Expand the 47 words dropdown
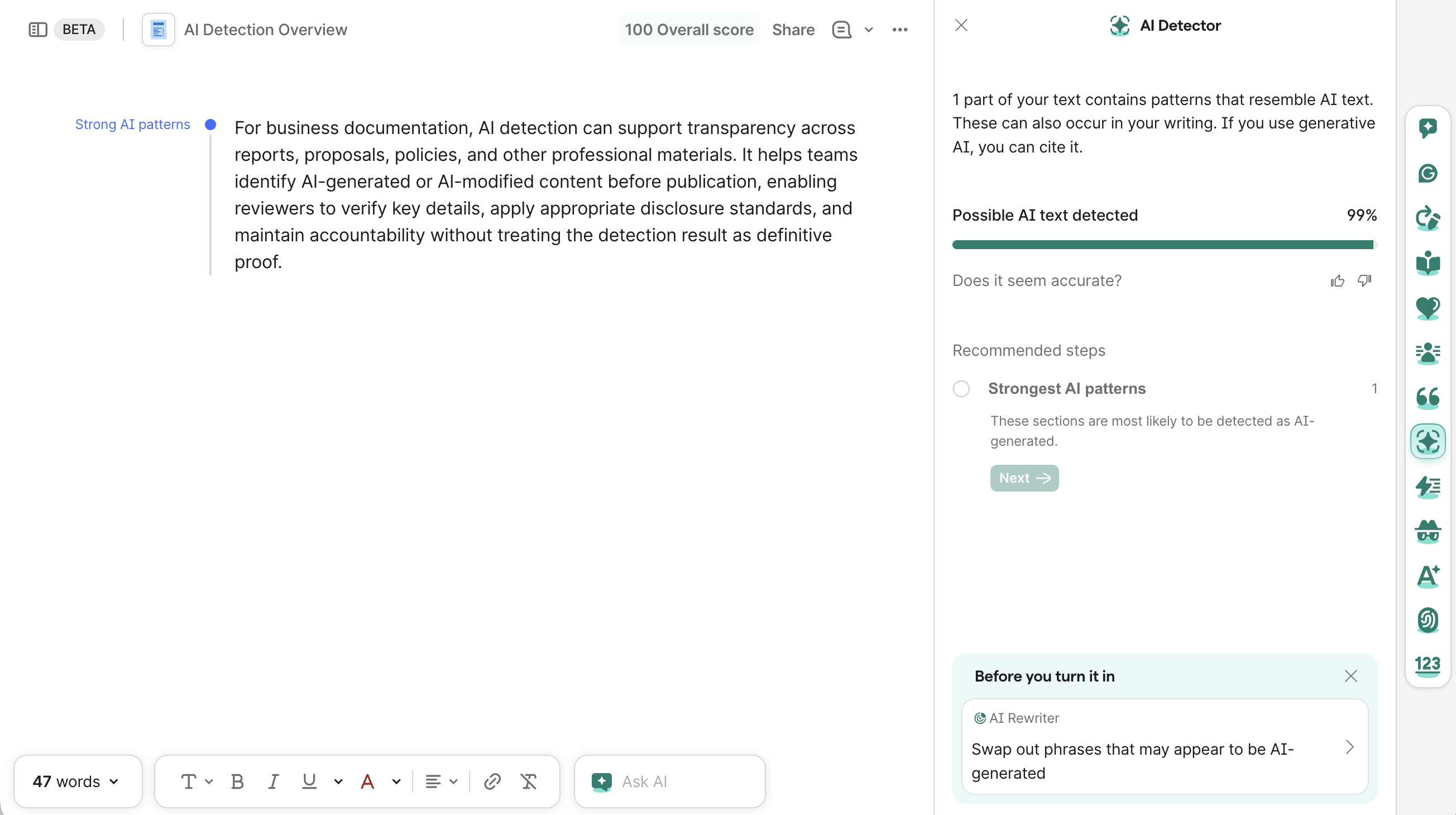Screen dimensions: 1456x815 point(78,781)
